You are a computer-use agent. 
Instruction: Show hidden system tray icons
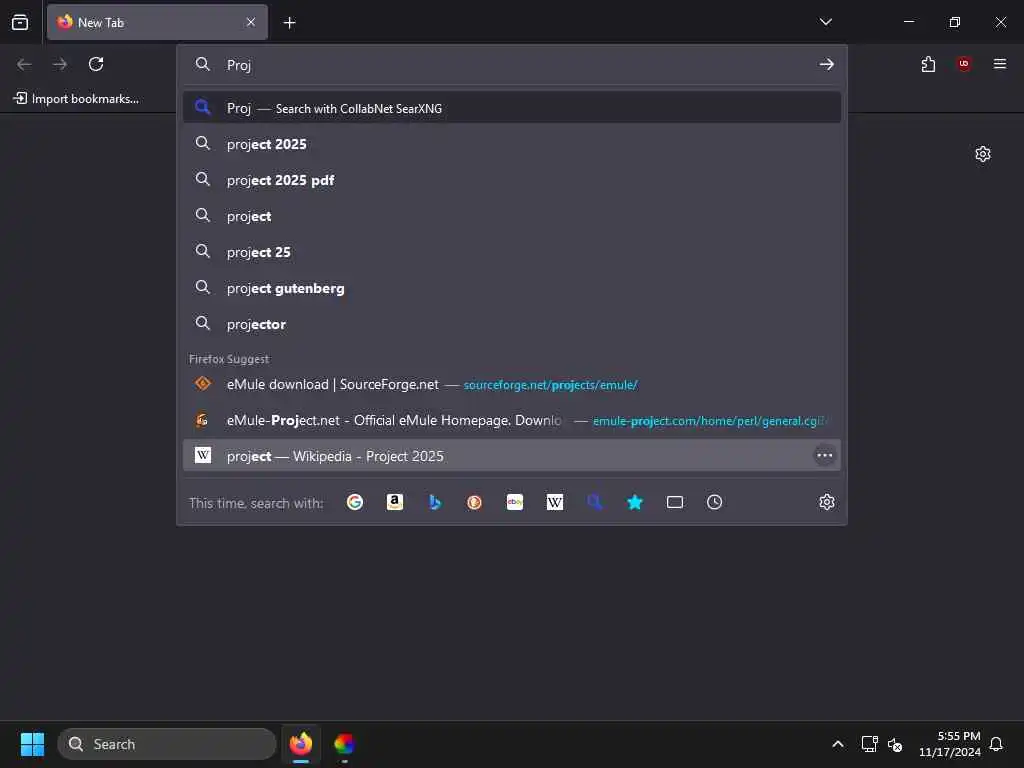(x=837, y=744)
